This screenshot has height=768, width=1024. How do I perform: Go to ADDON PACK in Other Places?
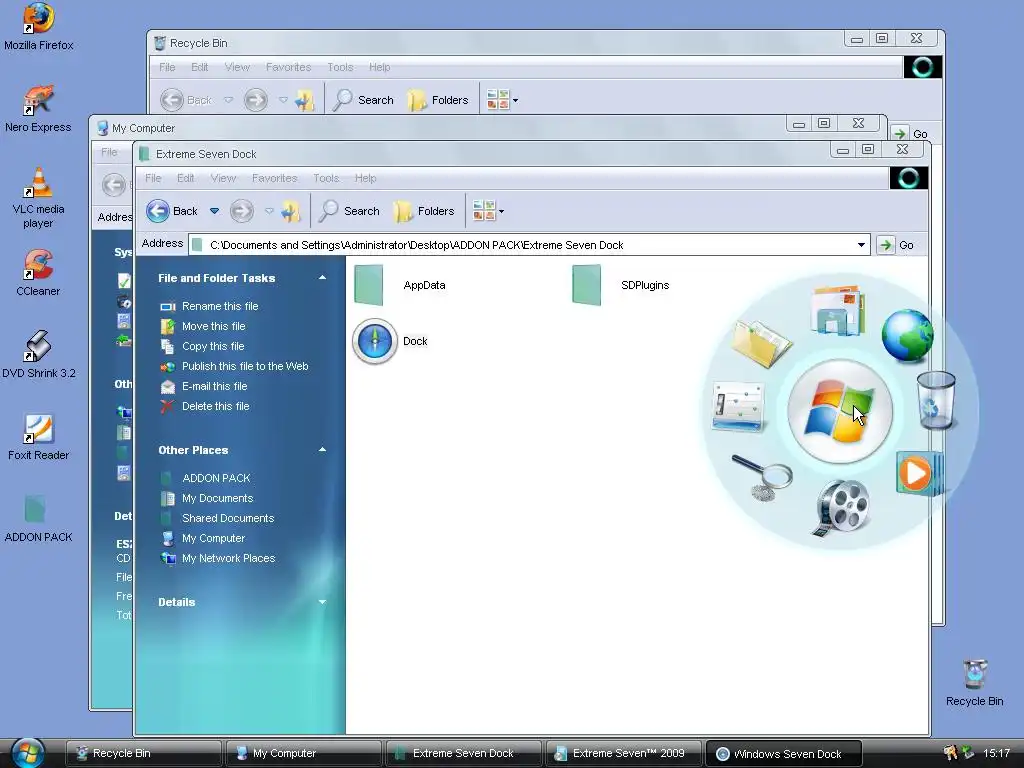tap(205, 478)
